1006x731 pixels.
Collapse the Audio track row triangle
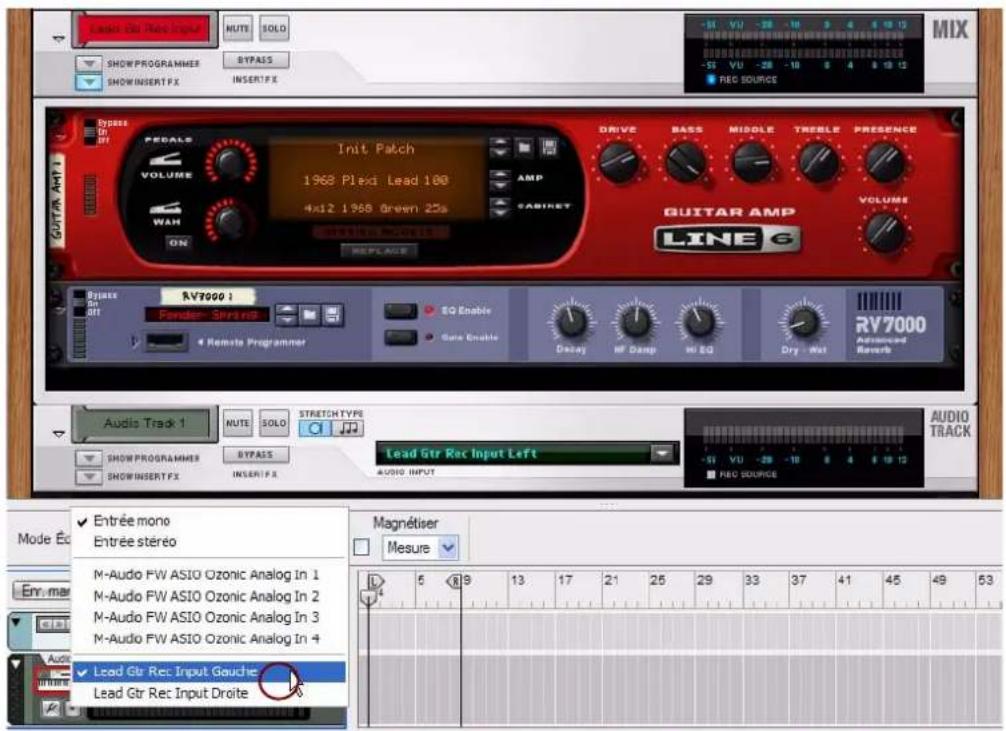[x=16, y=664]
